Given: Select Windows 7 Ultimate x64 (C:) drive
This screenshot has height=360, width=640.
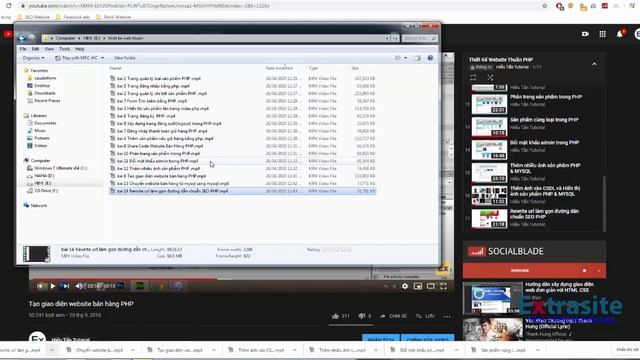Looking at the screenshot, I should (x=60, y=168).
